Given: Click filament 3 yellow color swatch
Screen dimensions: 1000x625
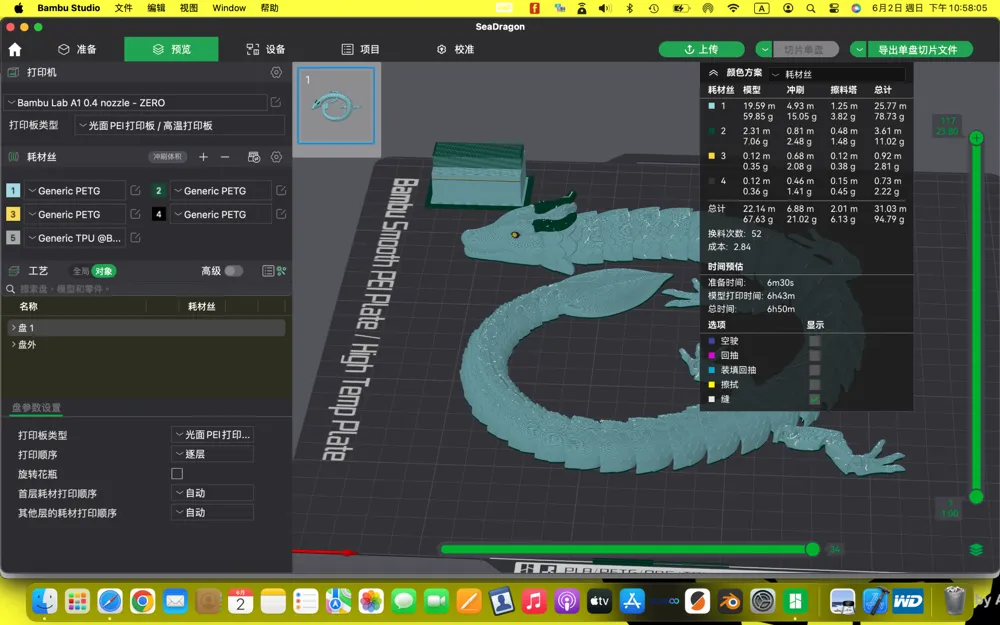Looking at the screenshot, I should tap(13, 214).
